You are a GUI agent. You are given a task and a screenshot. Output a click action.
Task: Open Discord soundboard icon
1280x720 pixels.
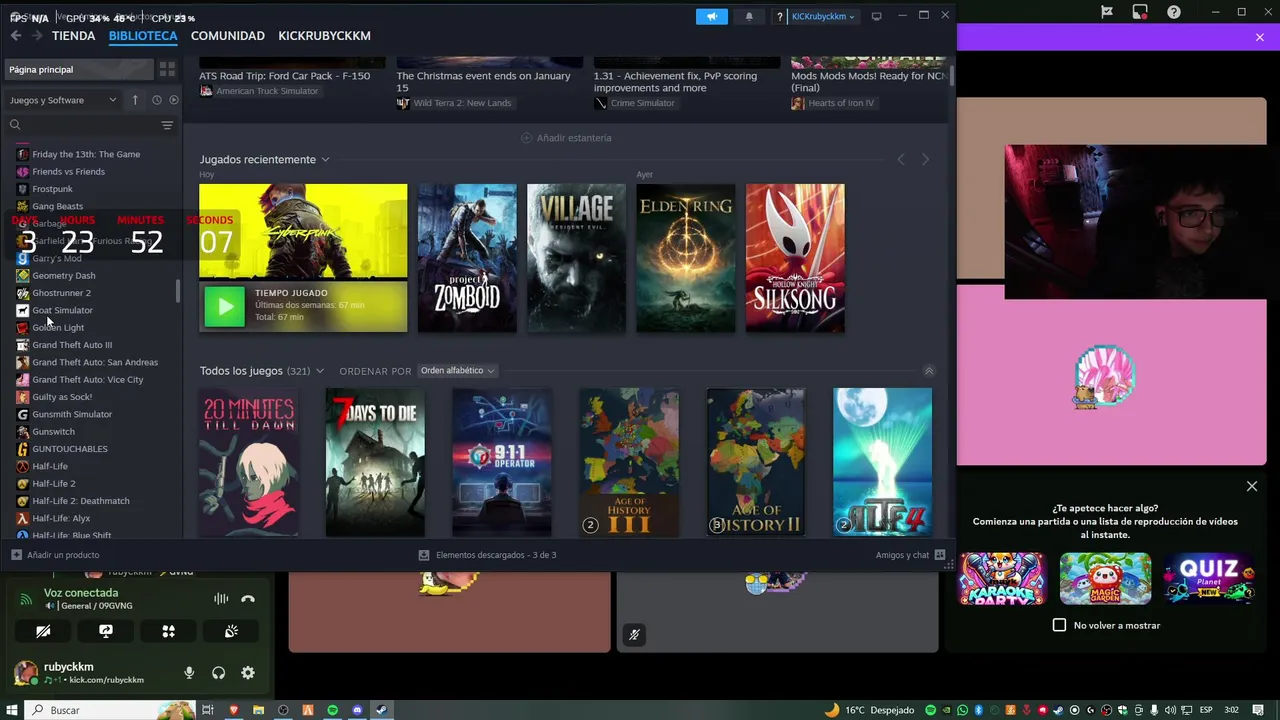231,631
